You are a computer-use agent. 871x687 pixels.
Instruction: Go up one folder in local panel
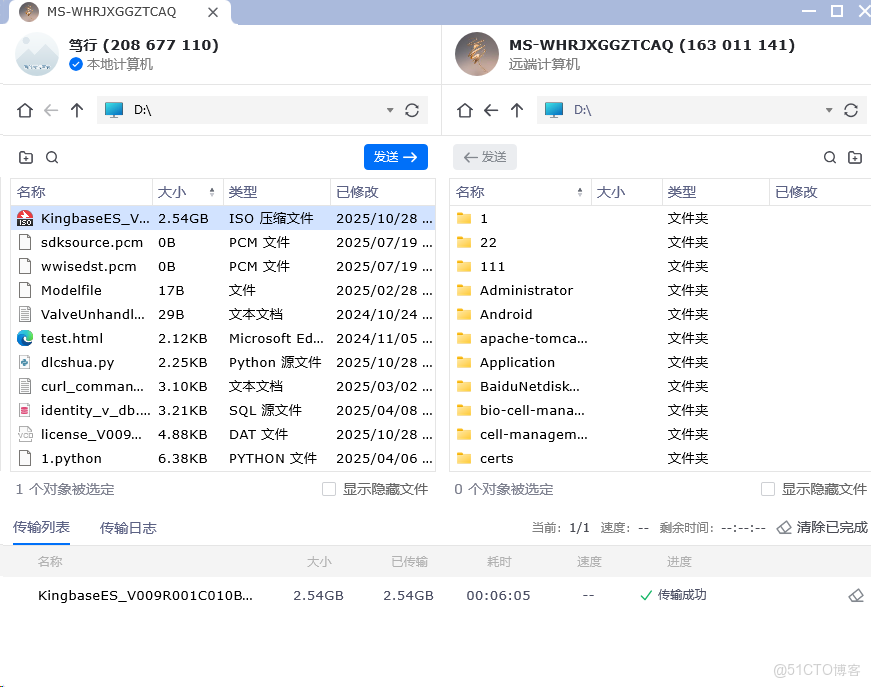pyautogui.click(x=77, y=111)
